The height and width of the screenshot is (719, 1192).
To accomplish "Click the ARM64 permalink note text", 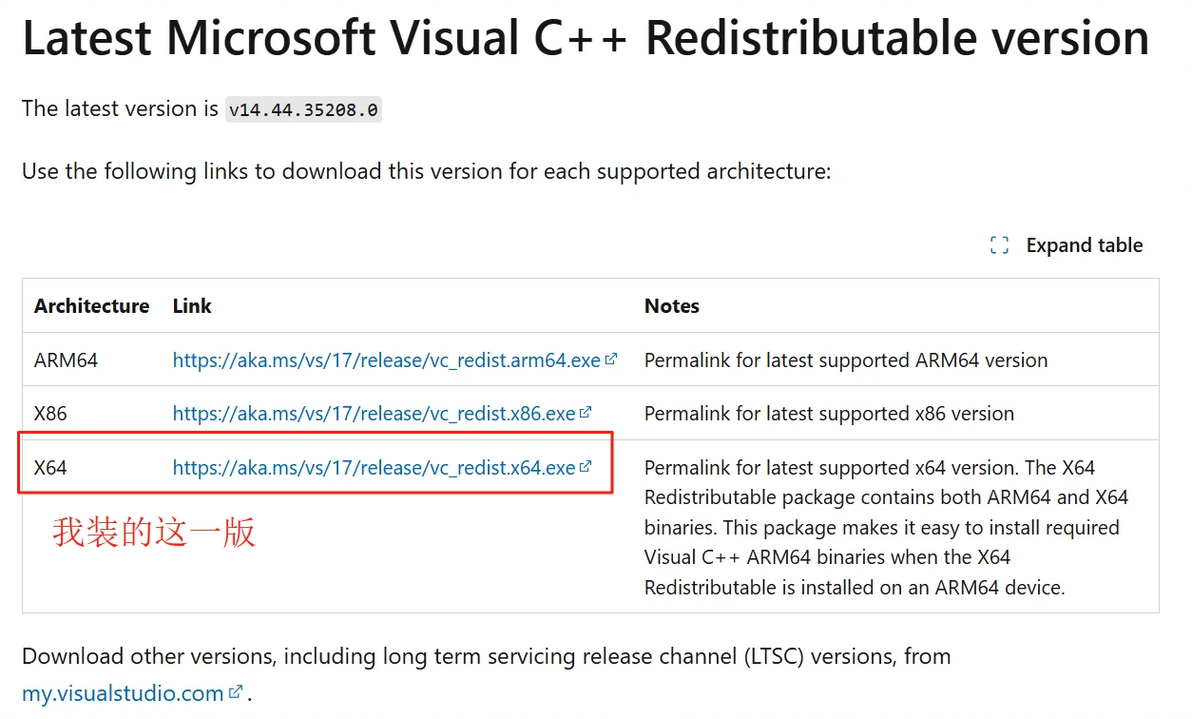I will click(845, 360).
